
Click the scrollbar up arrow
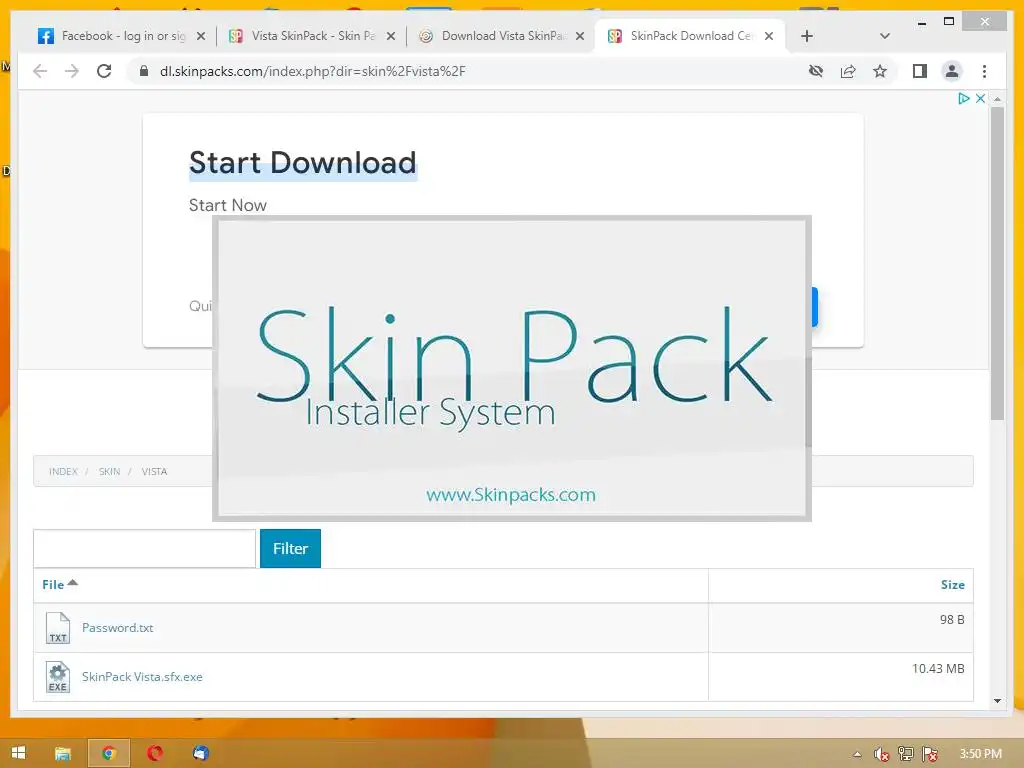(997, 99)
